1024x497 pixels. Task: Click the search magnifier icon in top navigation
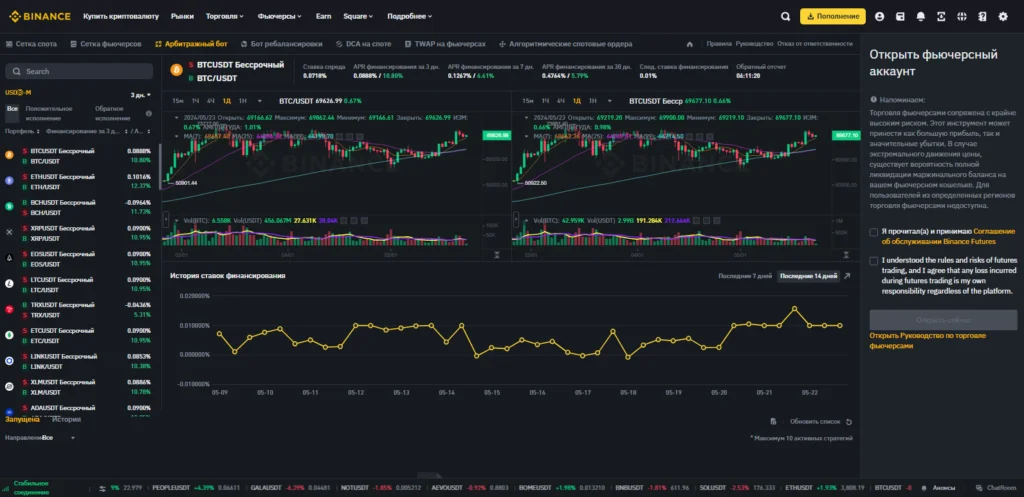pyautogui.click(x=786, y=16)
